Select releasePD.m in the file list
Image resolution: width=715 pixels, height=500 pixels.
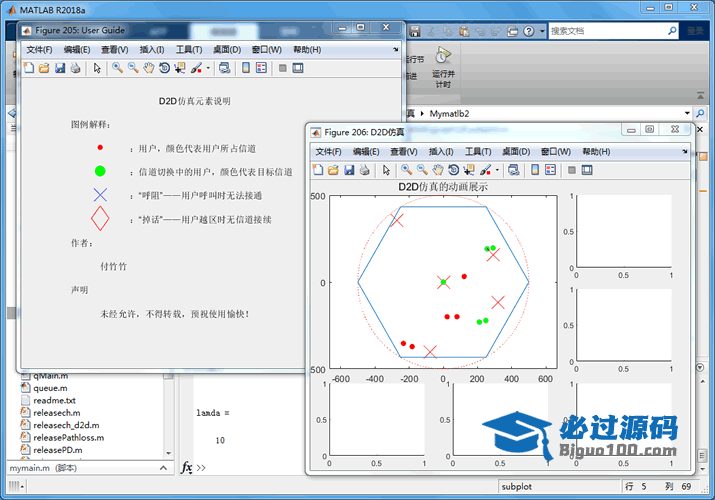[57, 449]
